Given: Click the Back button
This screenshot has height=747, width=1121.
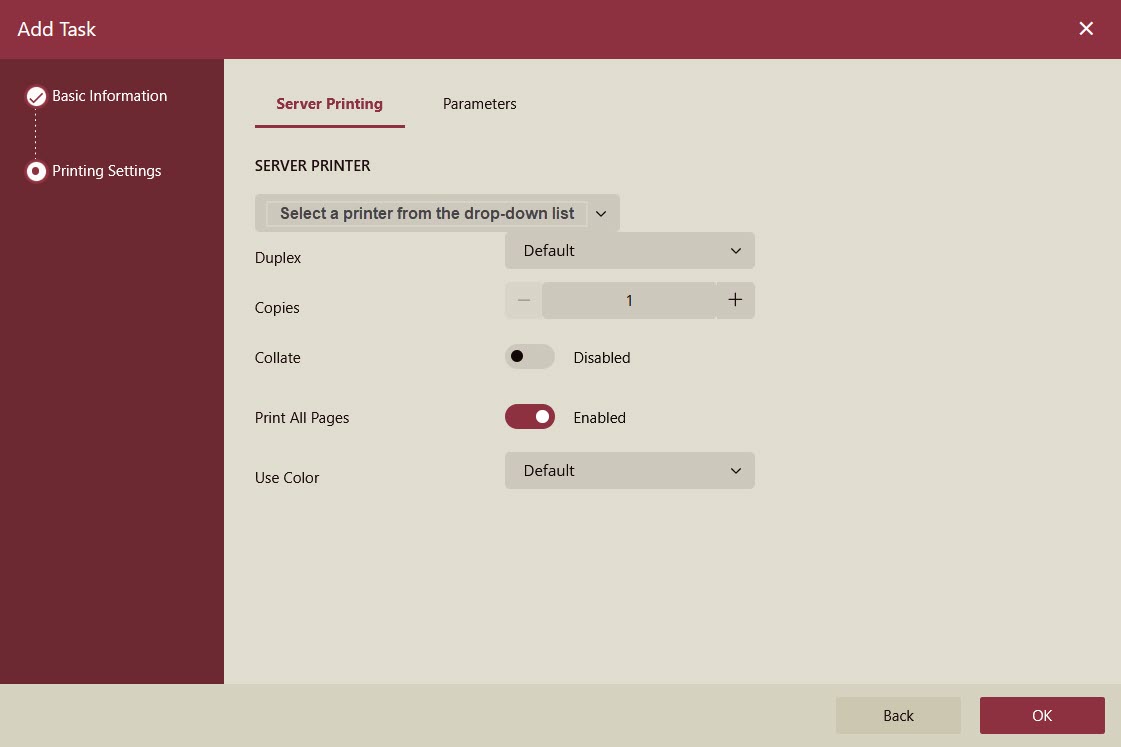Looking at the screenshot, I should coord(898,715).
